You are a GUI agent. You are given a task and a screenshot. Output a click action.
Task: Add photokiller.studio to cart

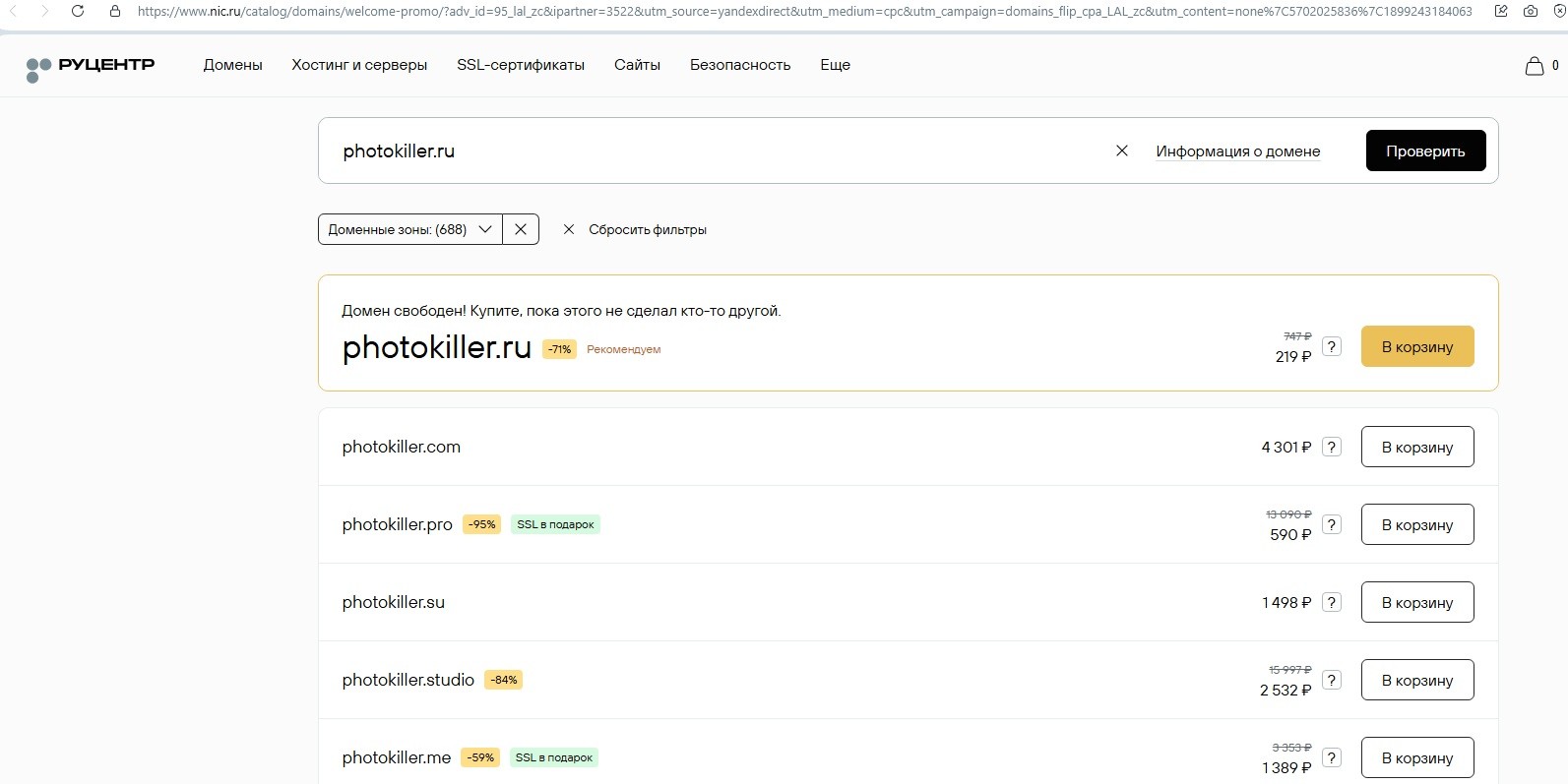coord(1417,680)
